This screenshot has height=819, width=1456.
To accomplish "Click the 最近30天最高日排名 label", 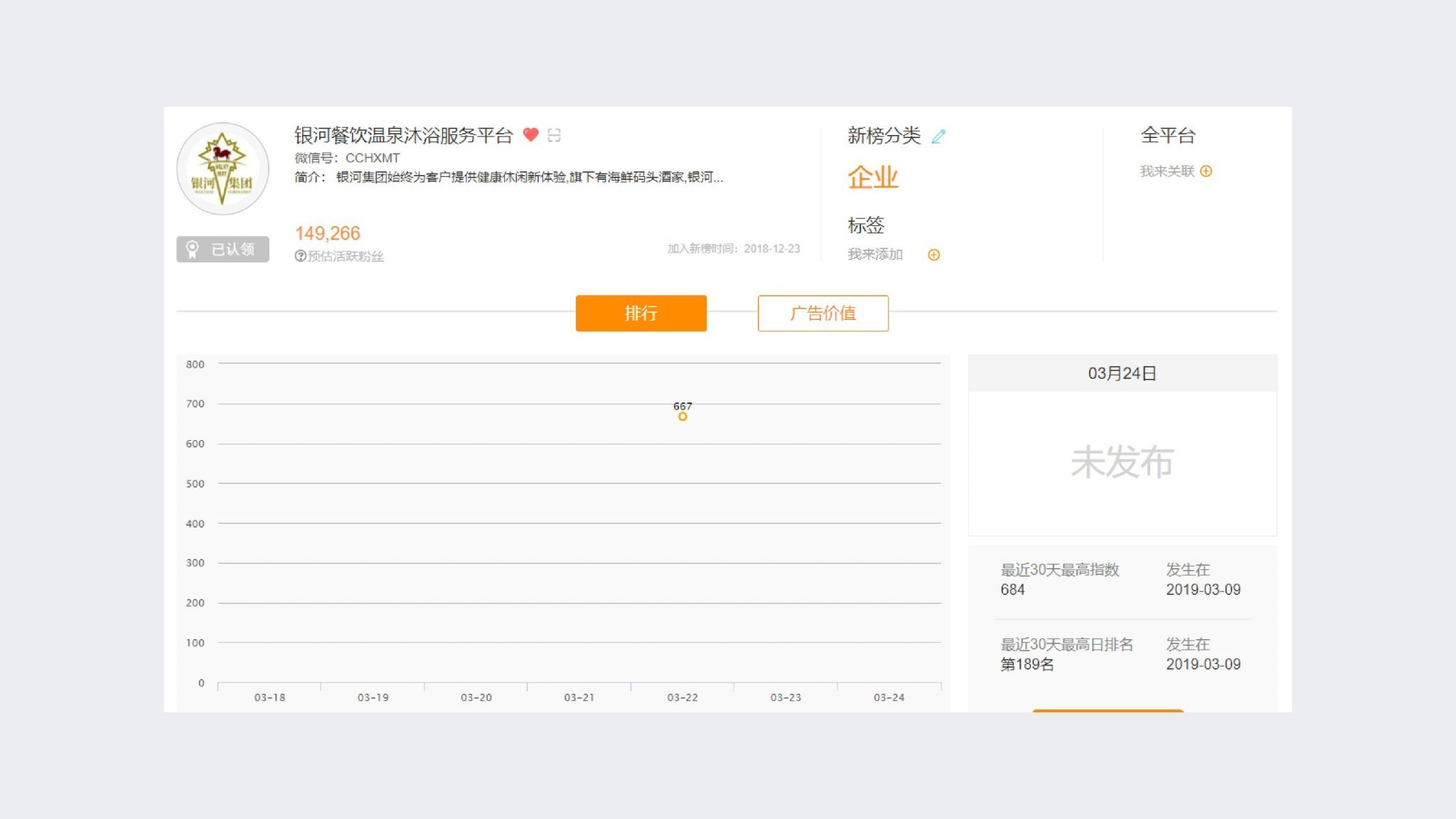I will (1067, 644).
